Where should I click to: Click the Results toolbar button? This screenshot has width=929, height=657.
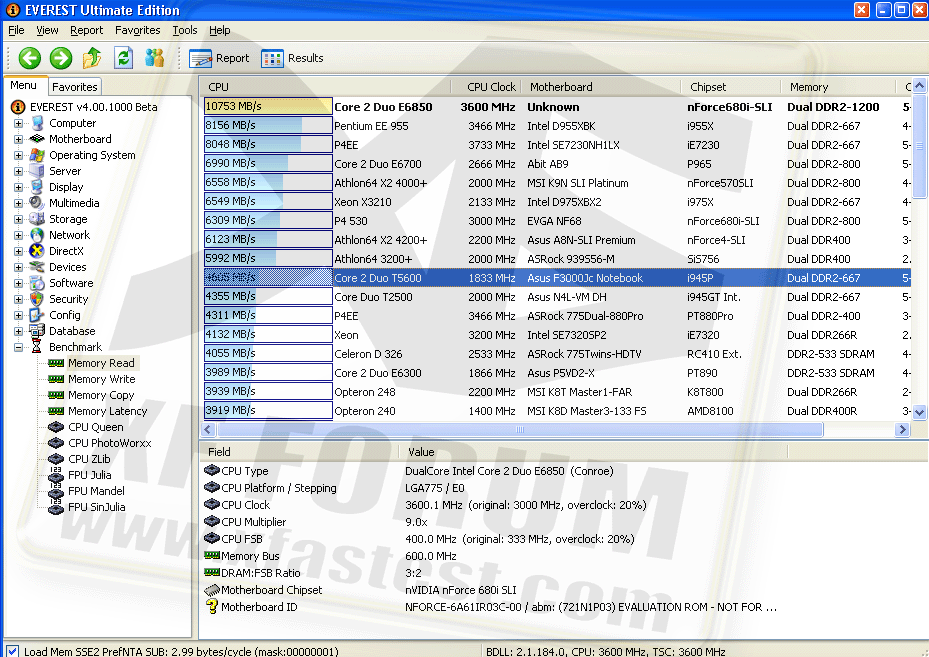tap(292, 58)
